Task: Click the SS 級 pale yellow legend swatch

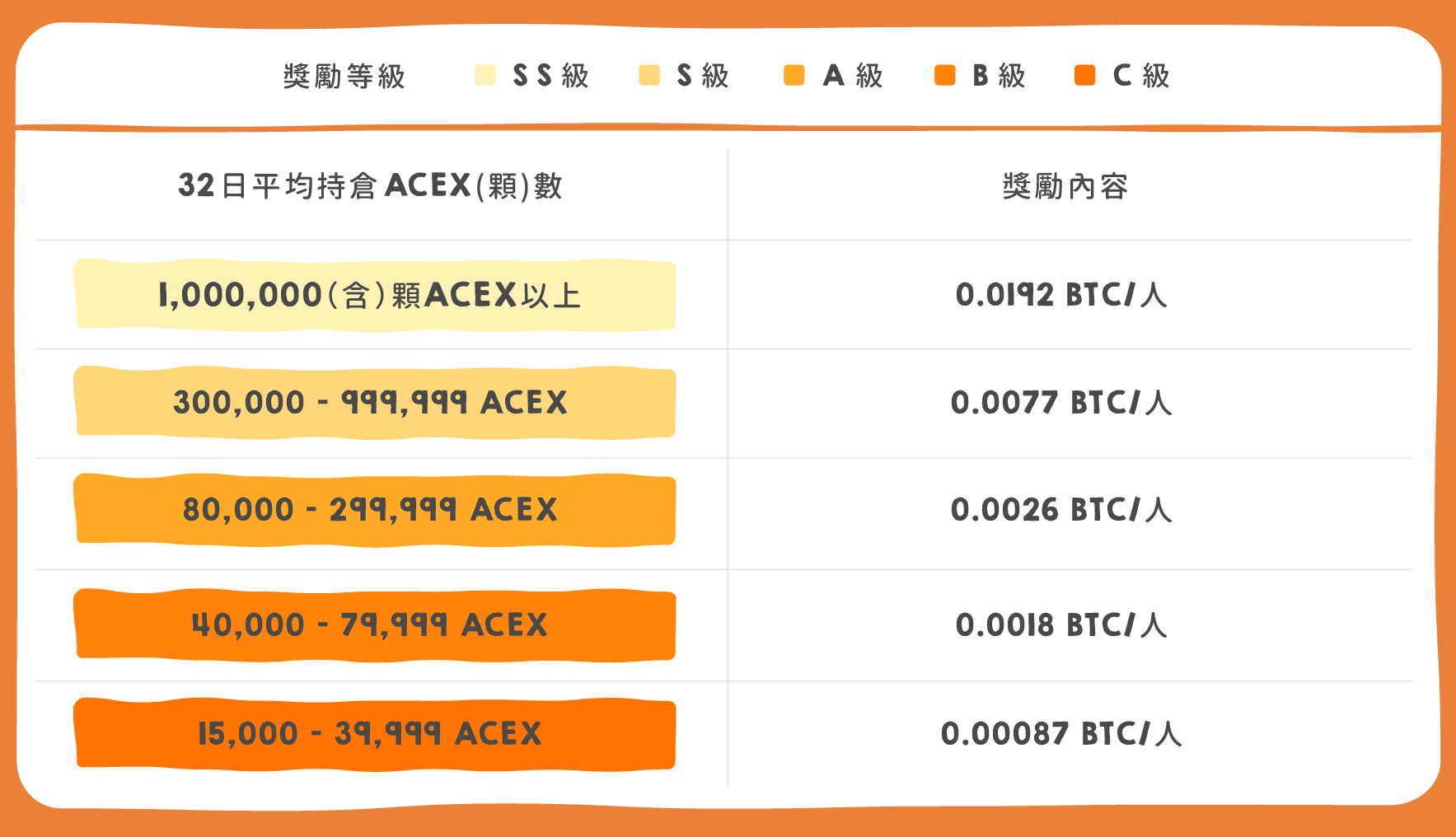Action: pos(485,75)
